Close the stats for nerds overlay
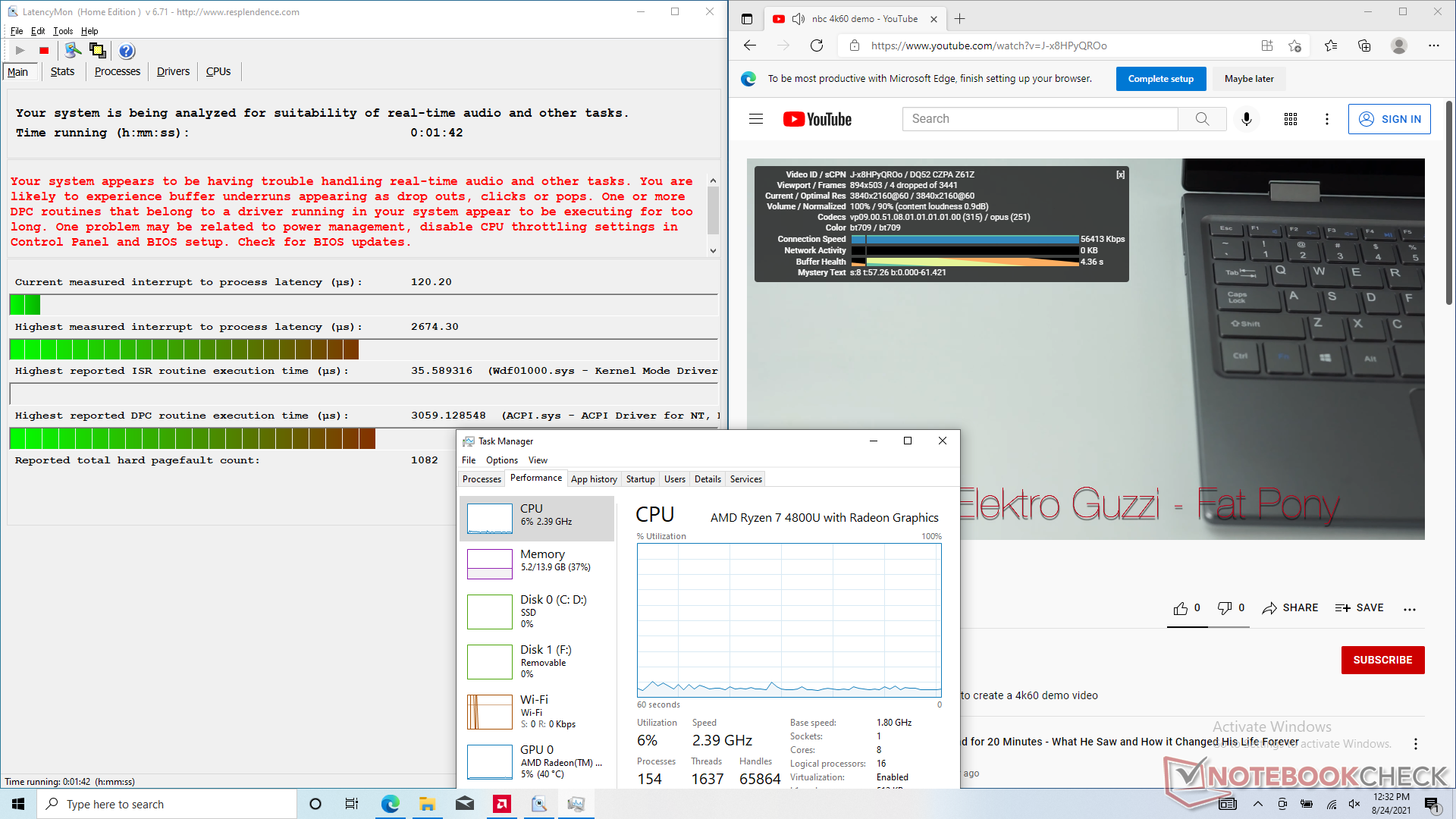Image resolution: width=1456 pixels, height=819 pixels. (1120, 175)
